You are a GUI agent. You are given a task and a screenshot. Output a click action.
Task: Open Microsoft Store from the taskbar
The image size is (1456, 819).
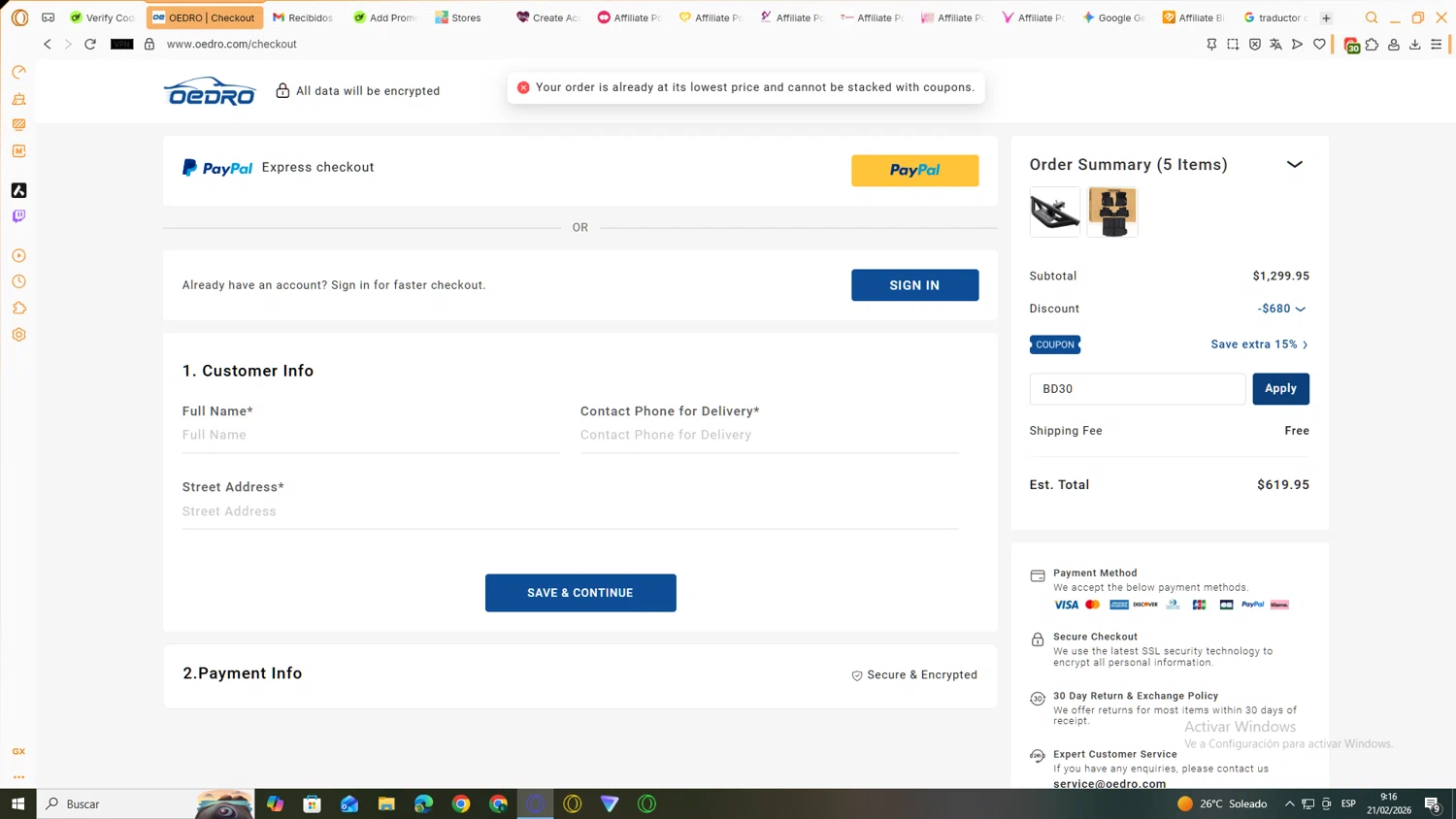[312, 803]
